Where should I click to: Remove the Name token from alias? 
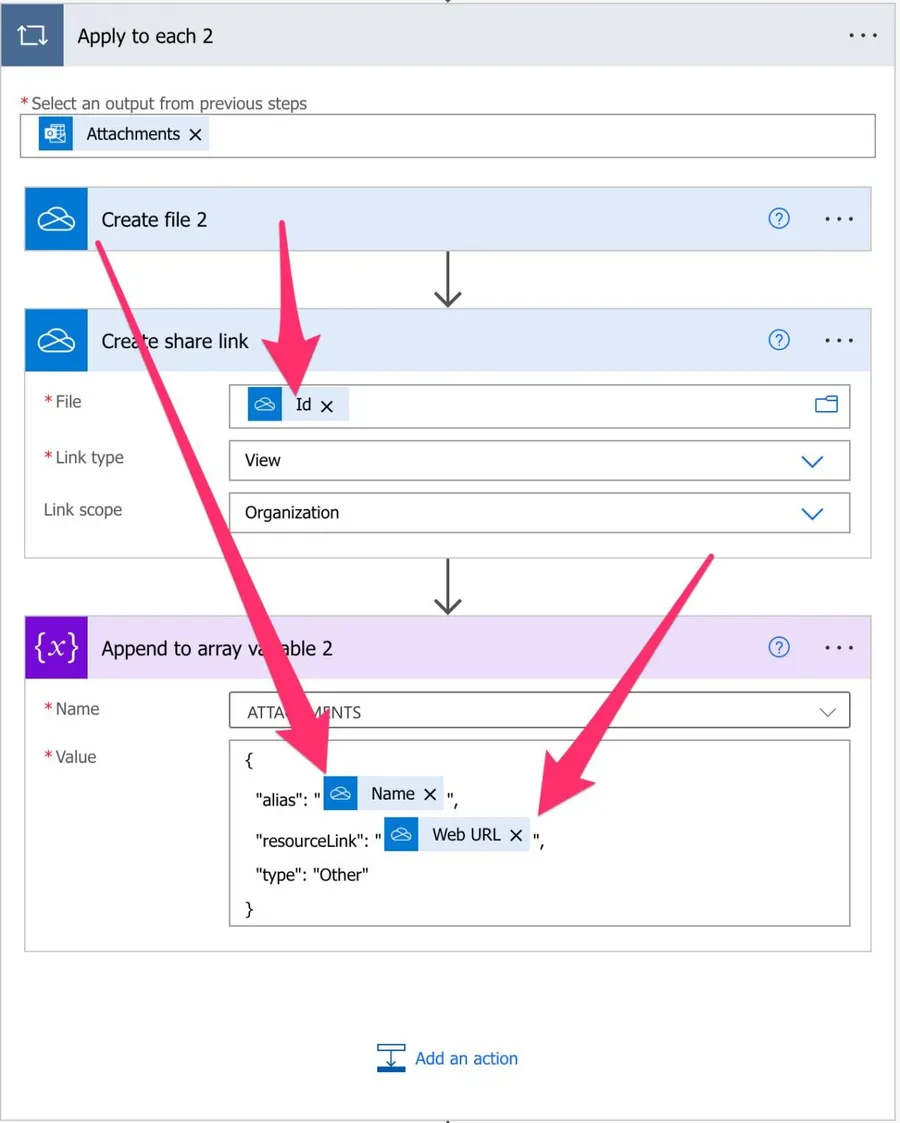coord(430,794)
